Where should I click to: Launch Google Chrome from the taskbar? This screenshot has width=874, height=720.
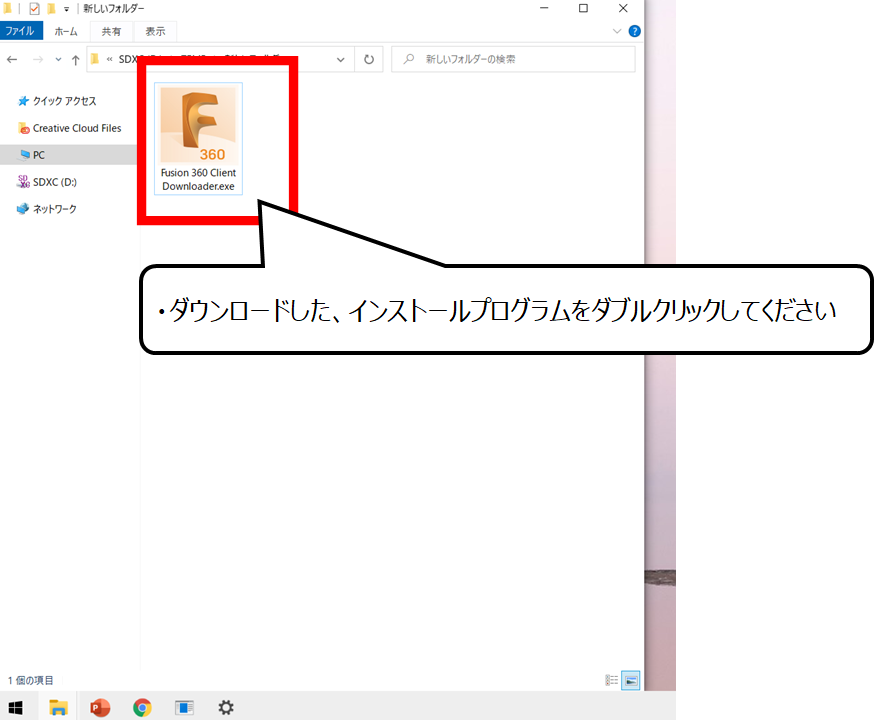point(142,708)
